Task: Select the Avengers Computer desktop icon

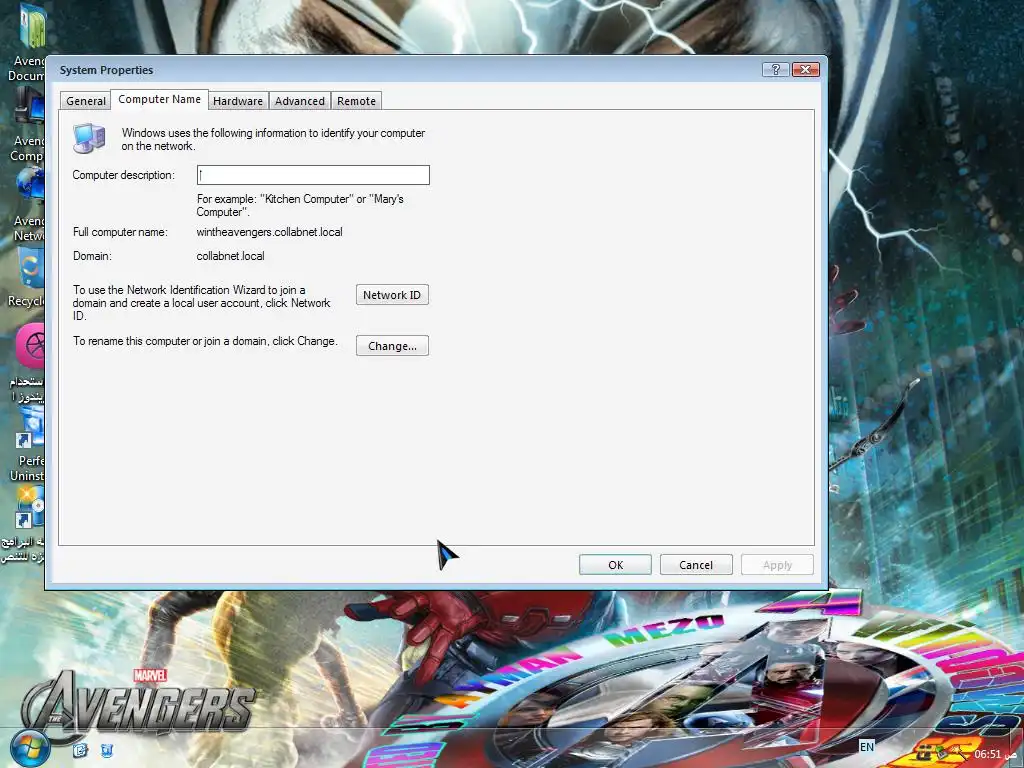Action: tap(27, 125)
